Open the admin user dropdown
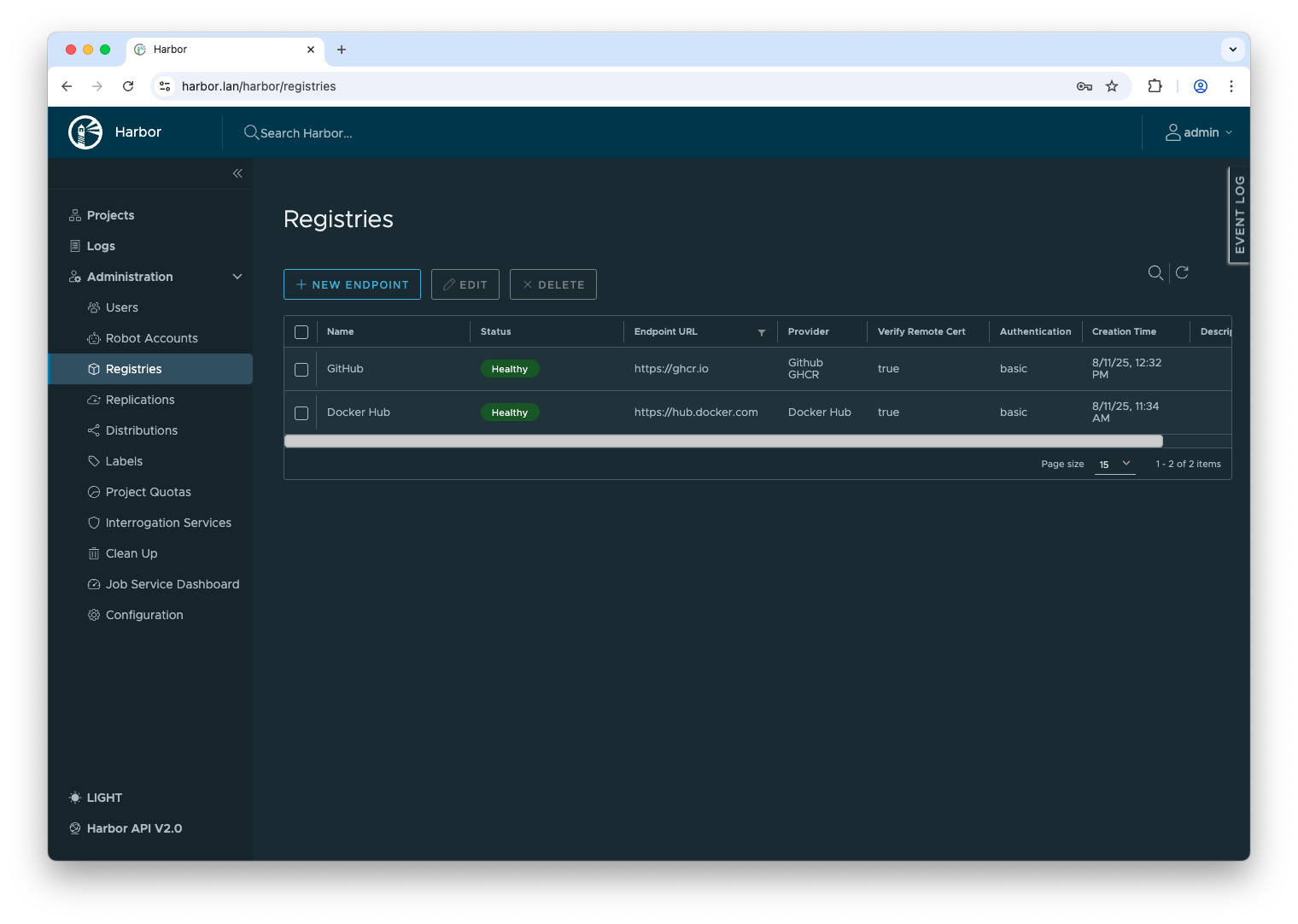The width and height of the screenshot is (1298, 924). pyautogui.click(x=1199, y=132)
